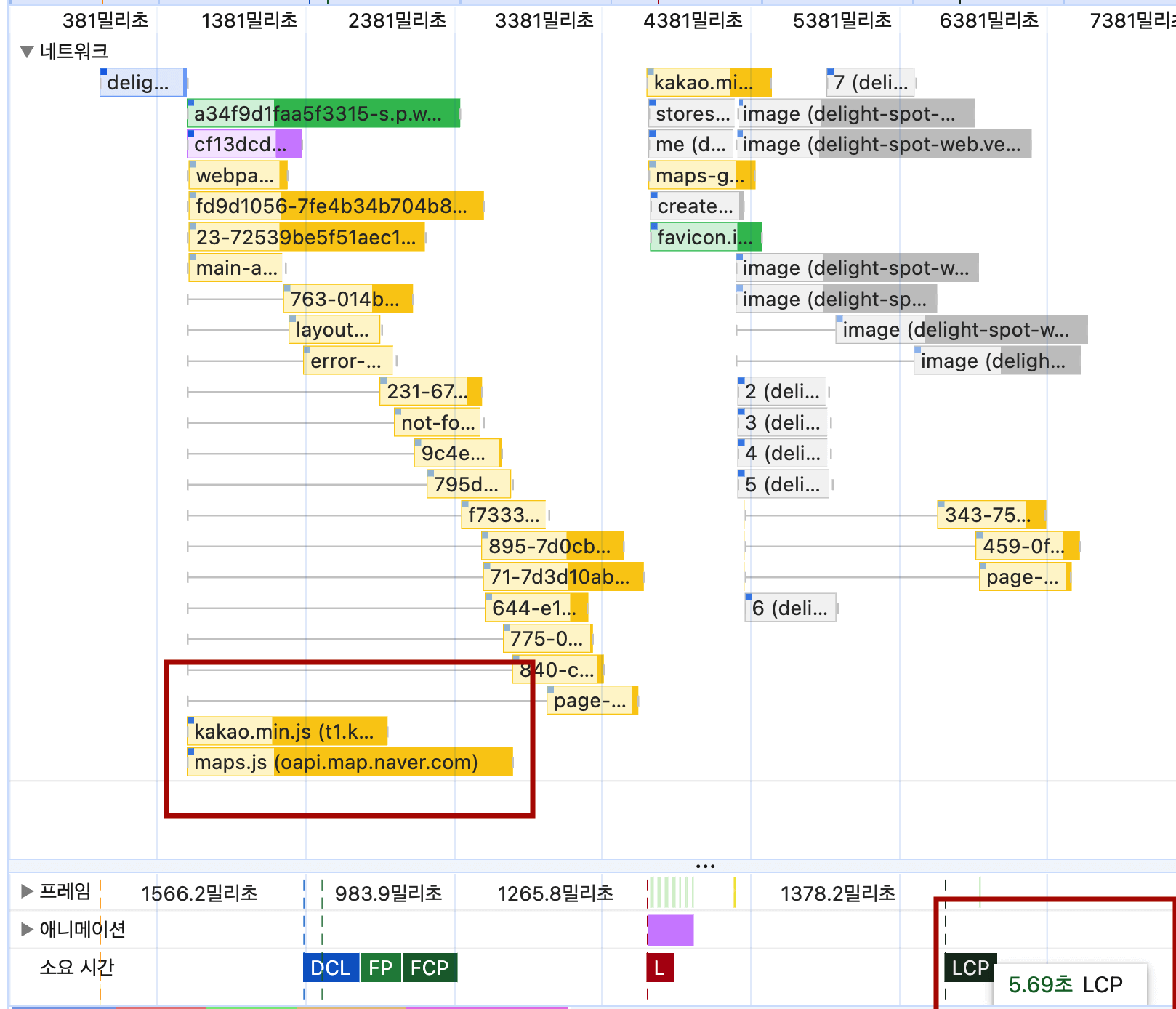1176x1009 pixels.
Task: Select the kakao.min.js (t1.k...) request bar
Action: click(287, 731)
